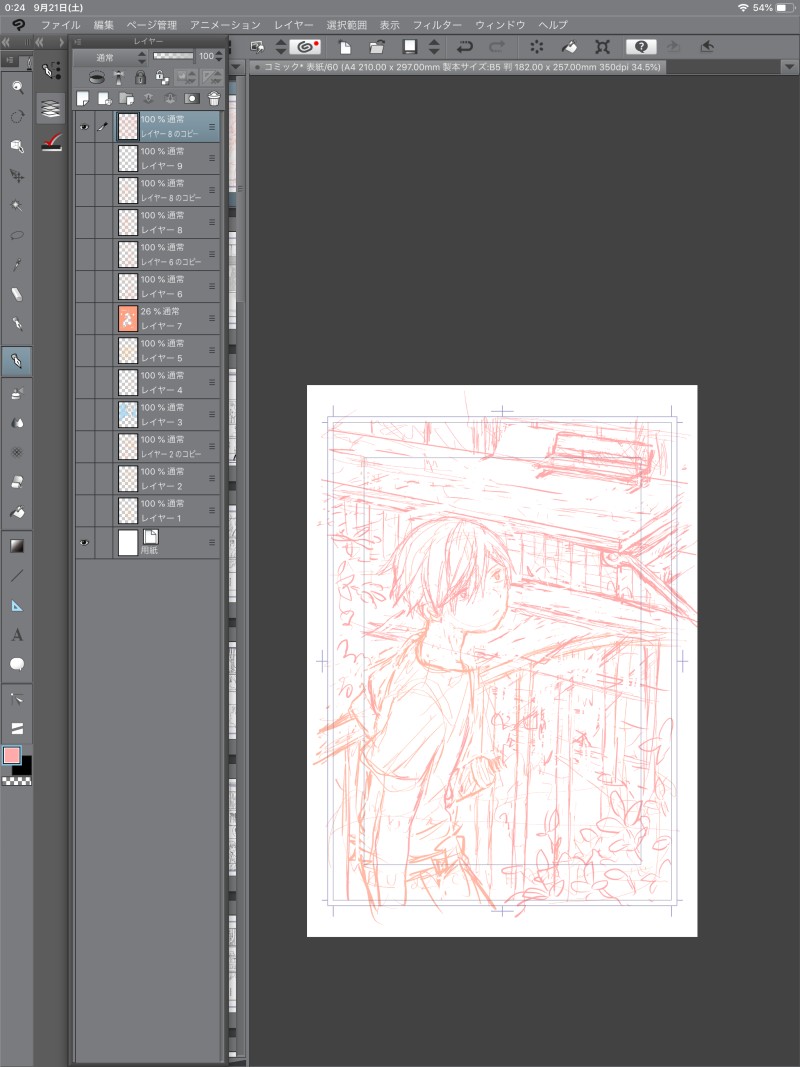Select the Fill bucket tool in toolbox
Screen dimensions: 800x1067
[x=17, y=511]
